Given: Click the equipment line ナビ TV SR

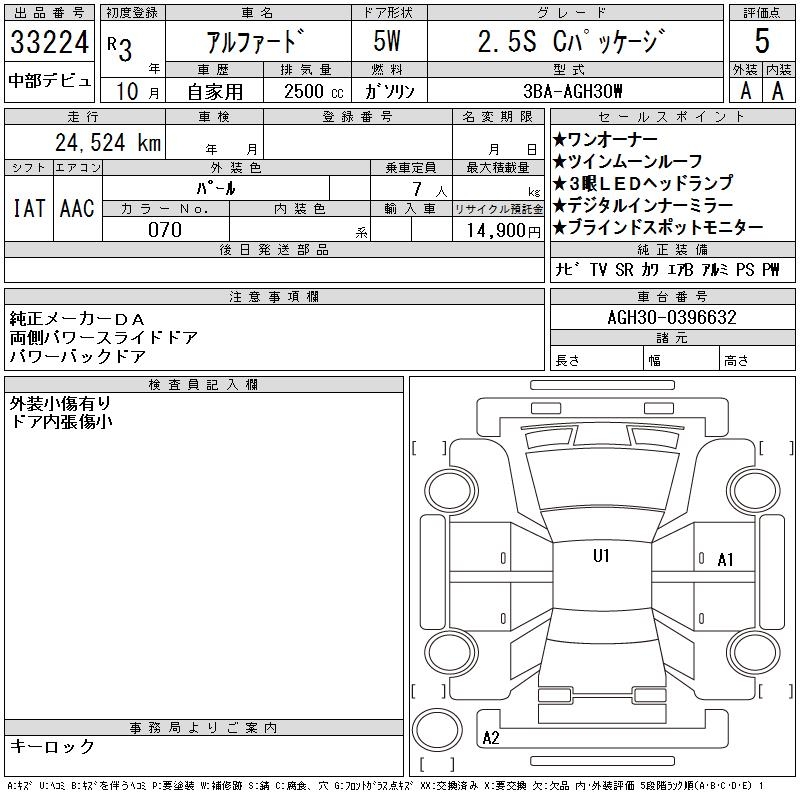Looking at the screenshot, I should coord(667,269).
